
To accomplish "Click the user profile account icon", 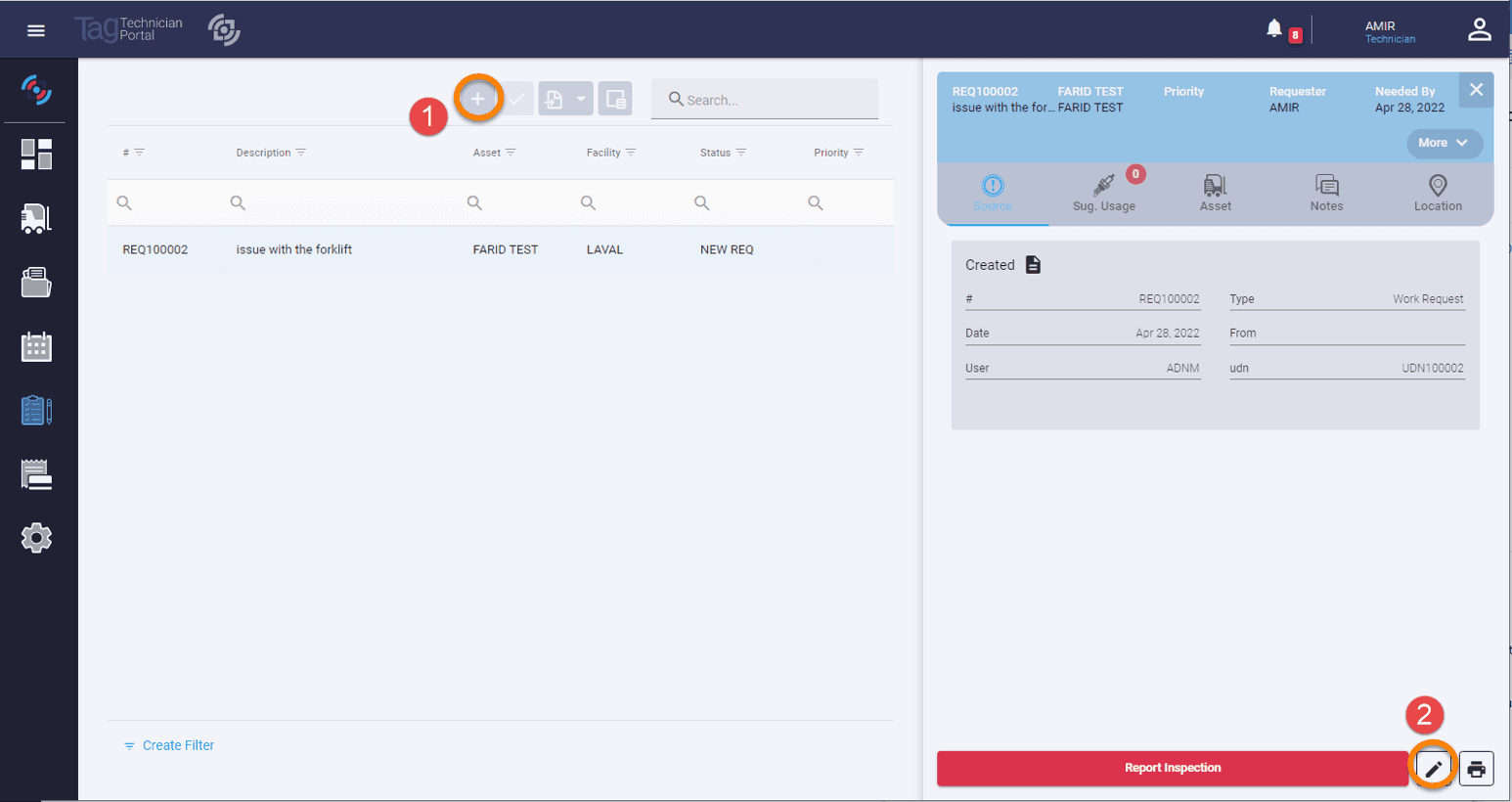I will [1479, 30].
